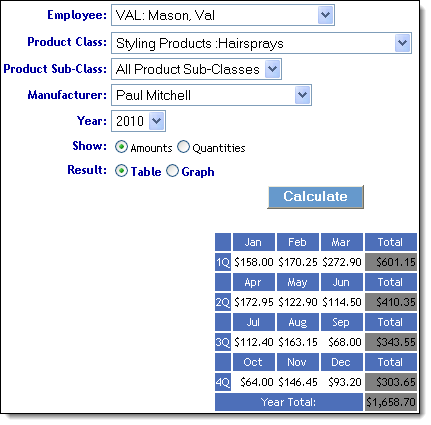Select the Table result radio button
Screen dimensions: 431x425
pos(121,171)
